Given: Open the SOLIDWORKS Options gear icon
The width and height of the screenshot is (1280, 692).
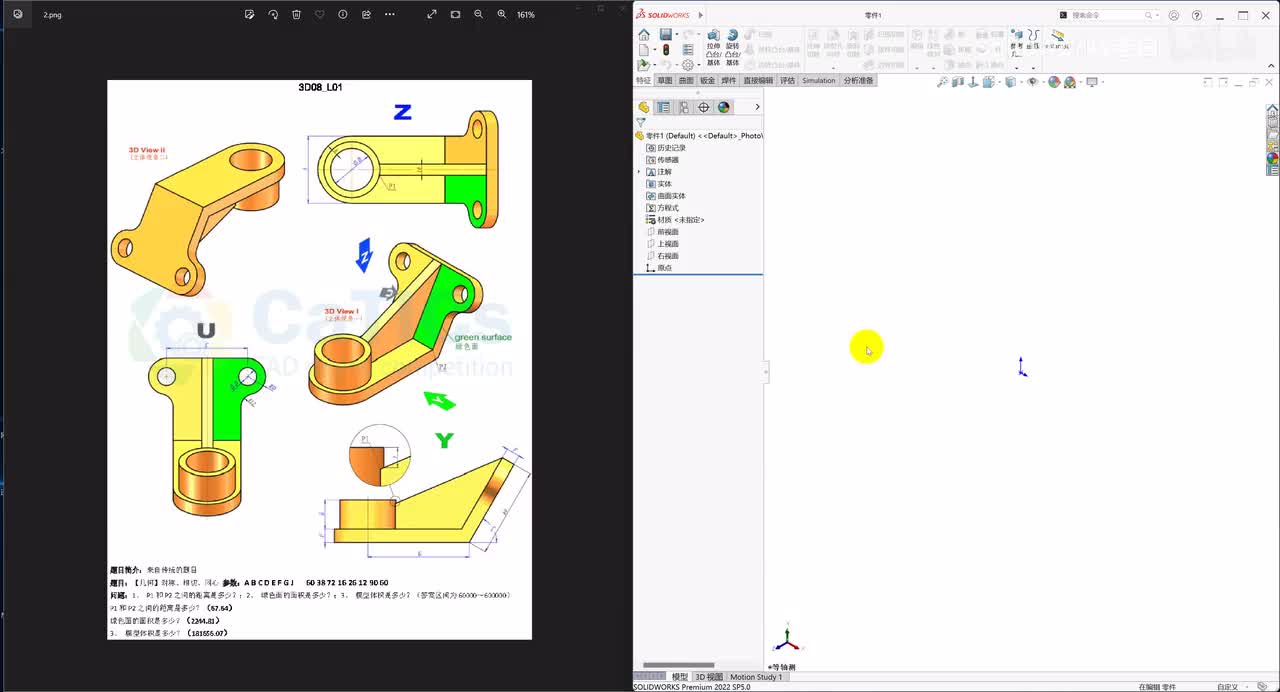Looking at the screenshot, I should point(688,65).
